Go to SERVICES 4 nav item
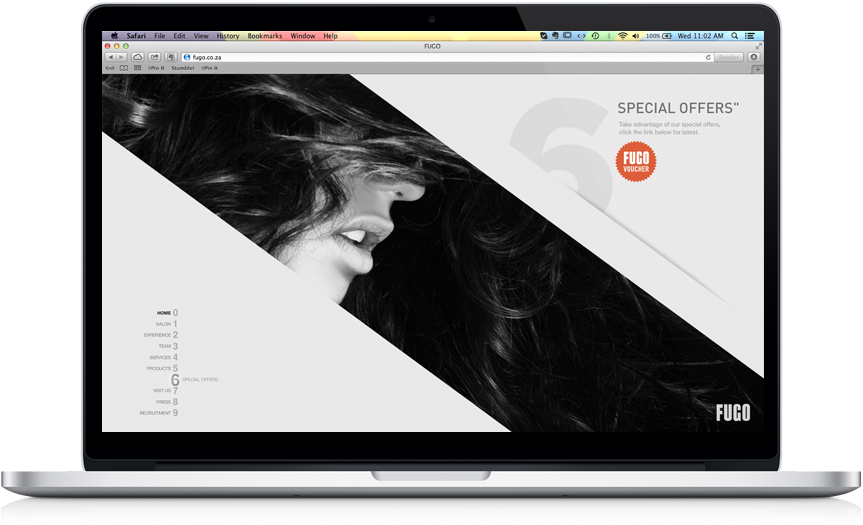The width and height of the screenshot is (863, 525). pyautogui.click(x=163, y=357)
